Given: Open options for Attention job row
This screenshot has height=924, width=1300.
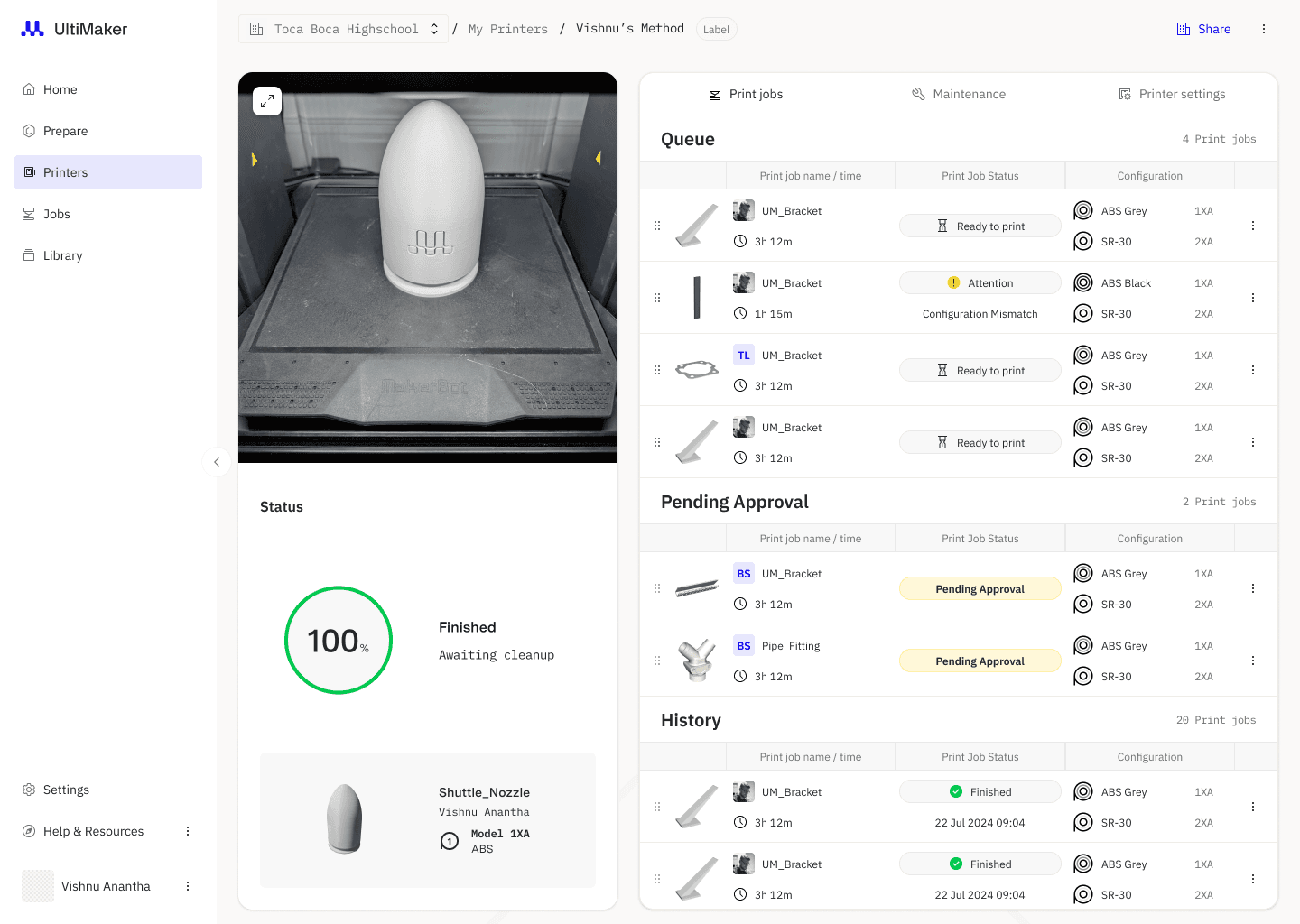Looking at the screenshot, I should point(1253,298).
